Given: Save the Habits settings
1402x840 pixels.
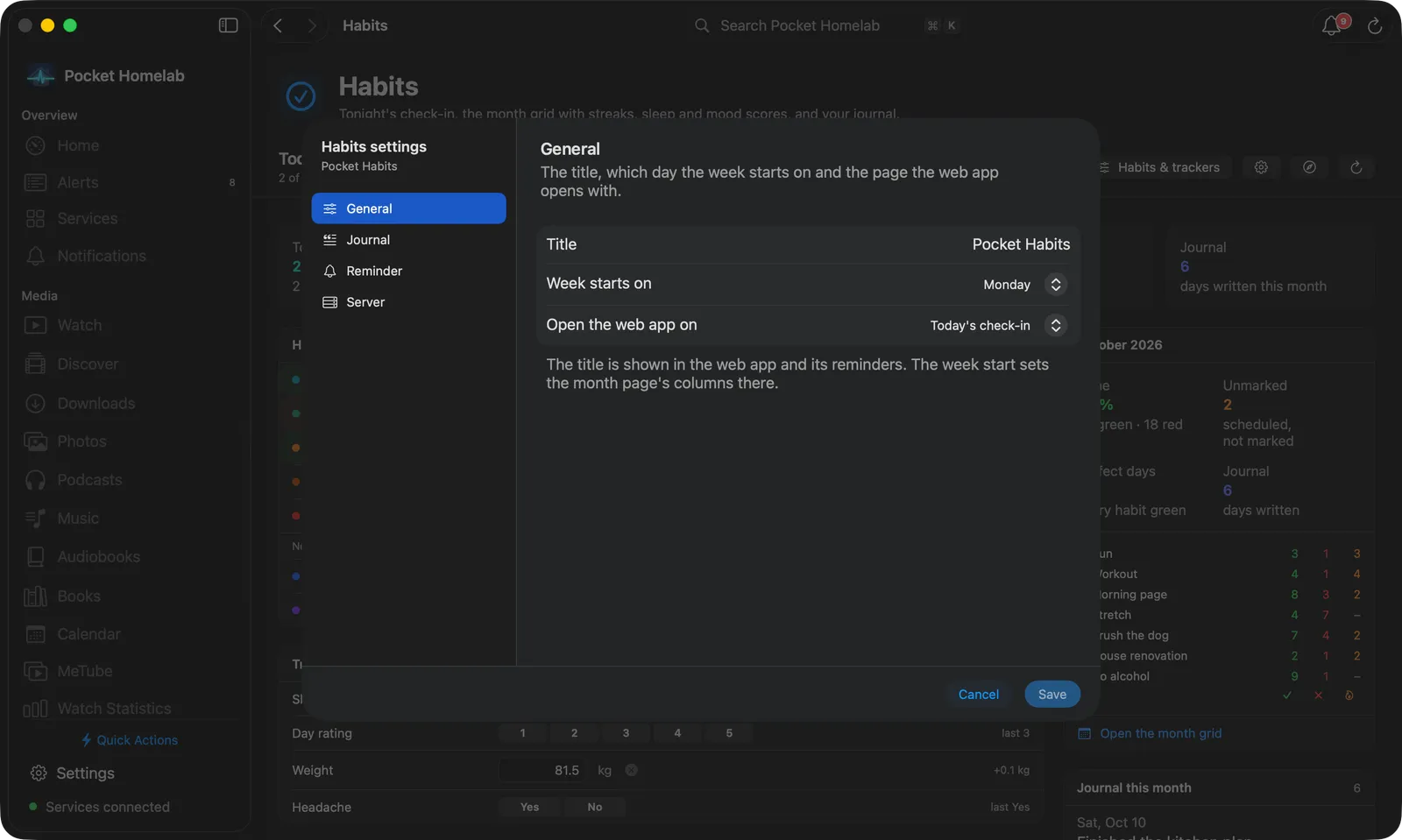Looking at the screenshot, I should click(1051, 695).
